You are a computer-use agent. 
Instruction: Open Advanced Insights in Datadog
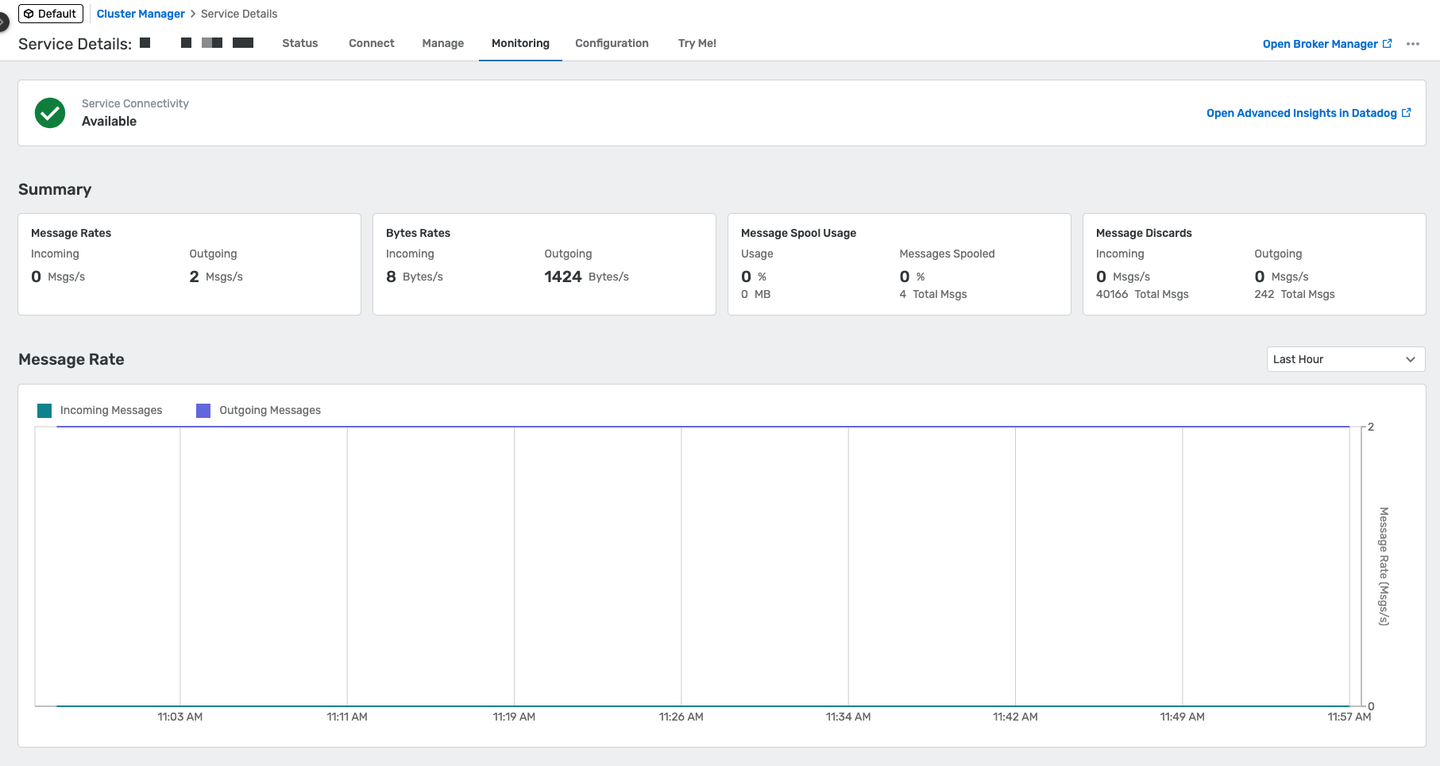click(x=1309, y=113)
